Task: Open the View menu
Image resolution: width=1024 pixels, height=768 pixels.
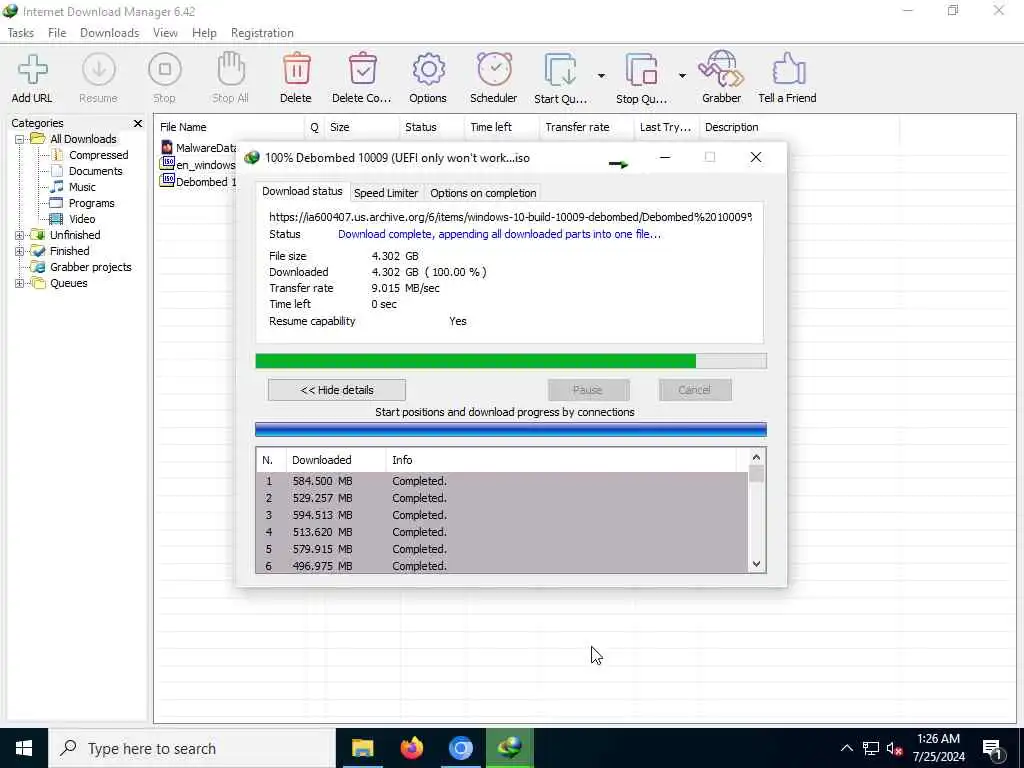Action: (165, 33)
